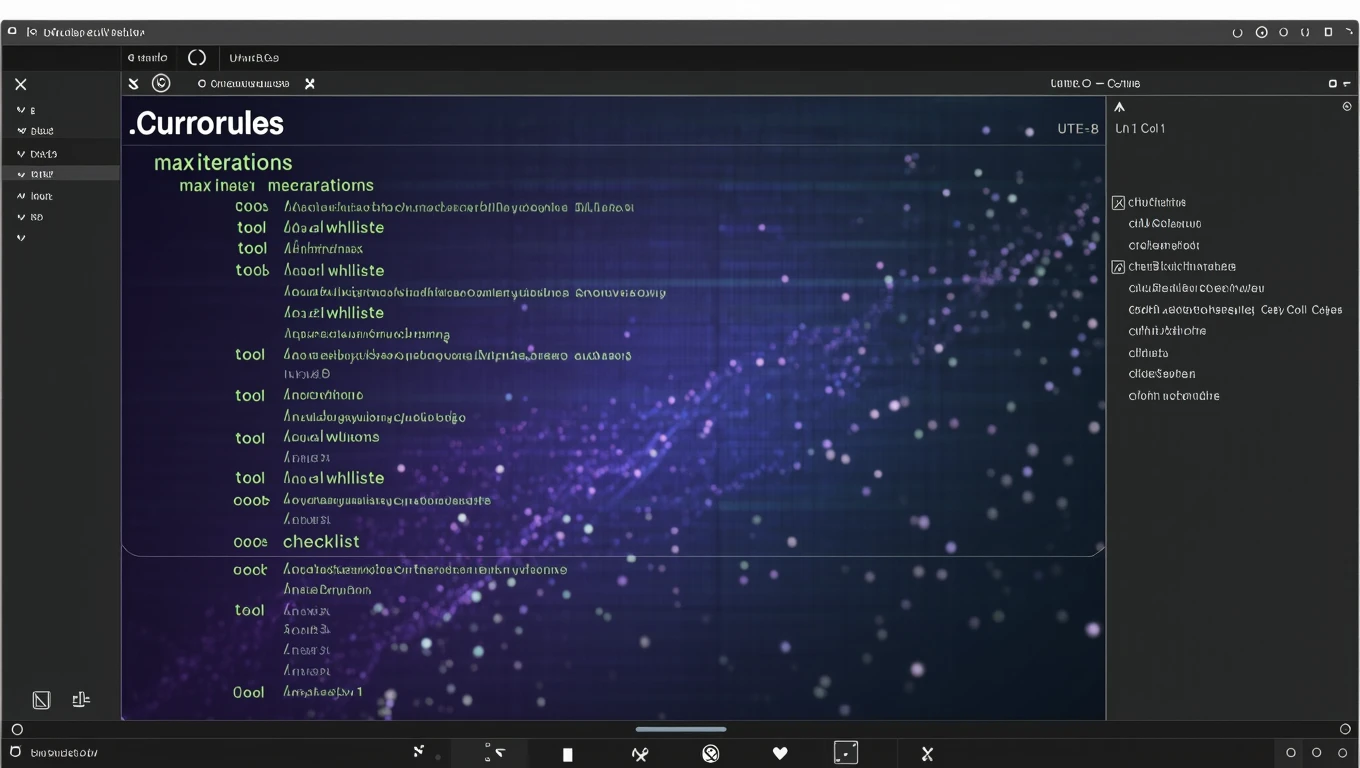
Task: Click the up arrow icon in the right panel
Action: point(1120,107)
